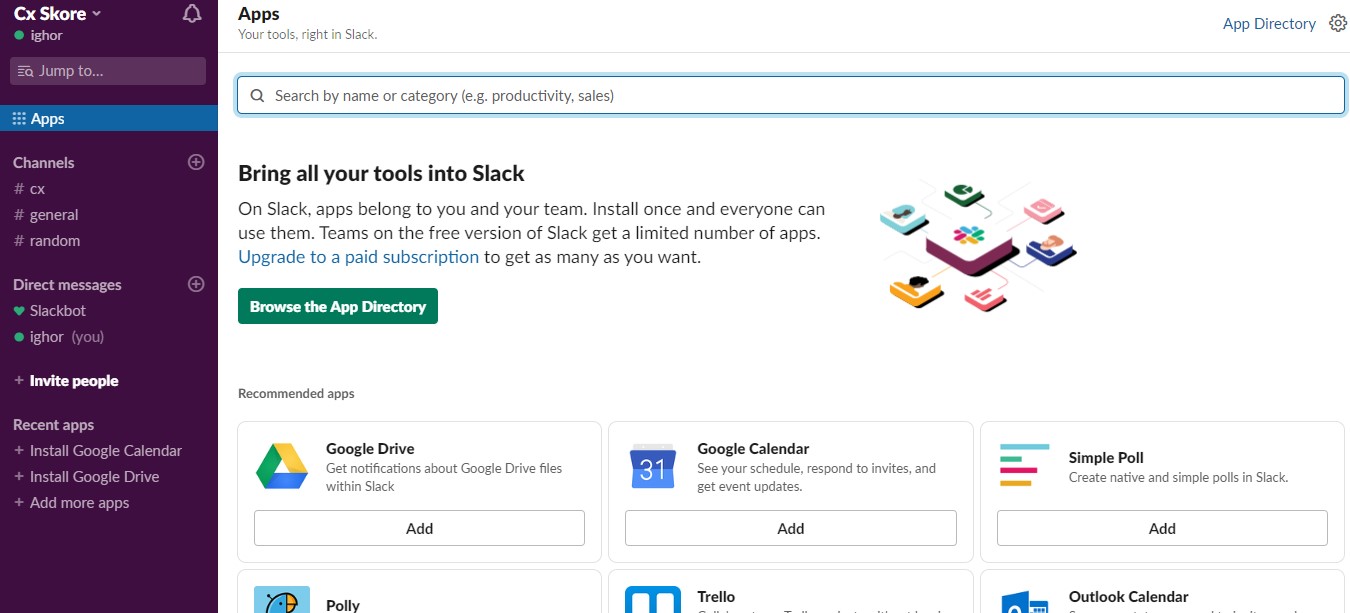
Task: Add a channel with plus icon
Action: (x=196, y=162)
